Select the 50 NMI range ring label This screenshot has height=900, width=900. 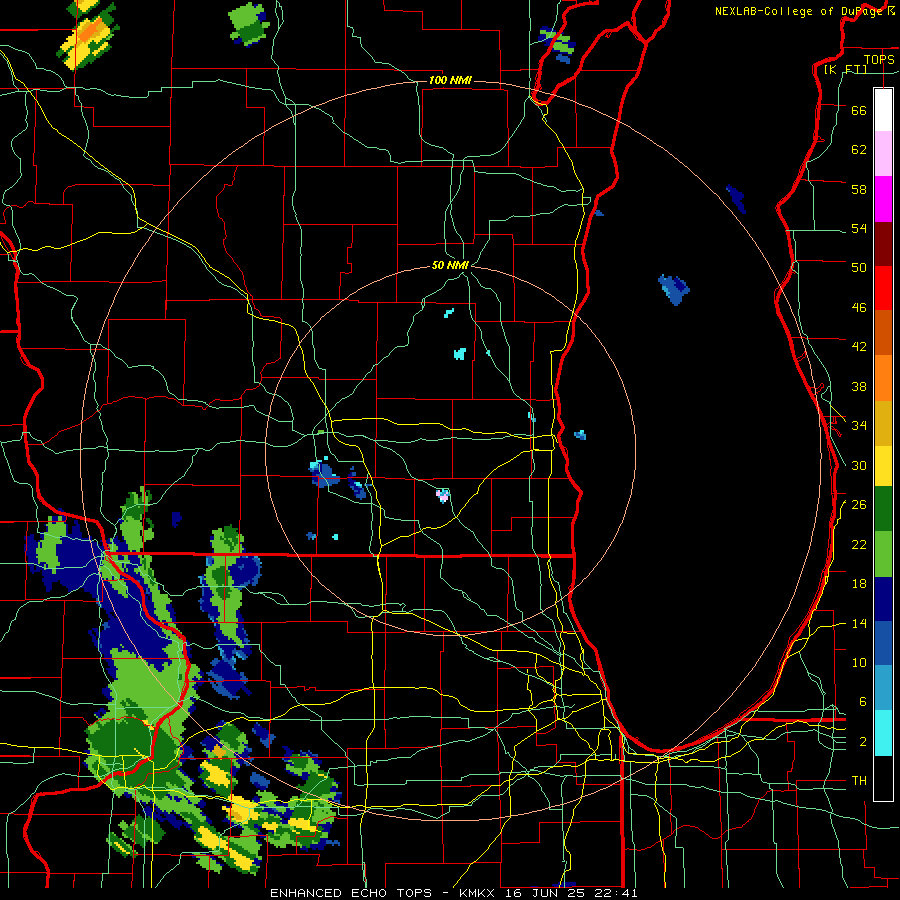coord(450,265)
